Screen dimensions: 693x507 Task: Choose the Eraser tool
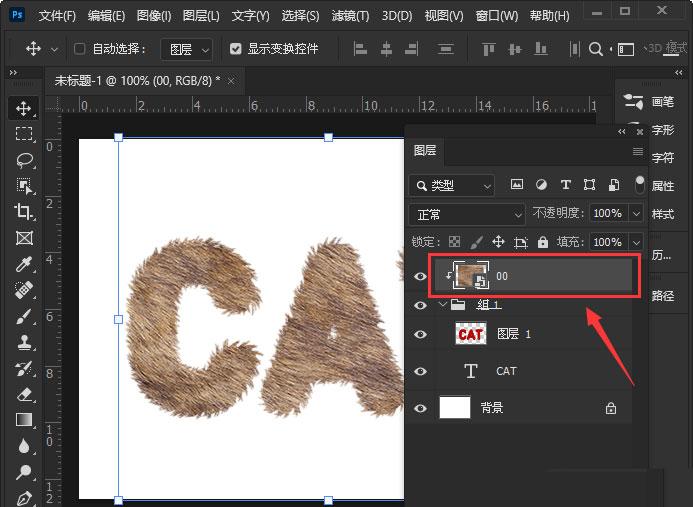(24, 394)
